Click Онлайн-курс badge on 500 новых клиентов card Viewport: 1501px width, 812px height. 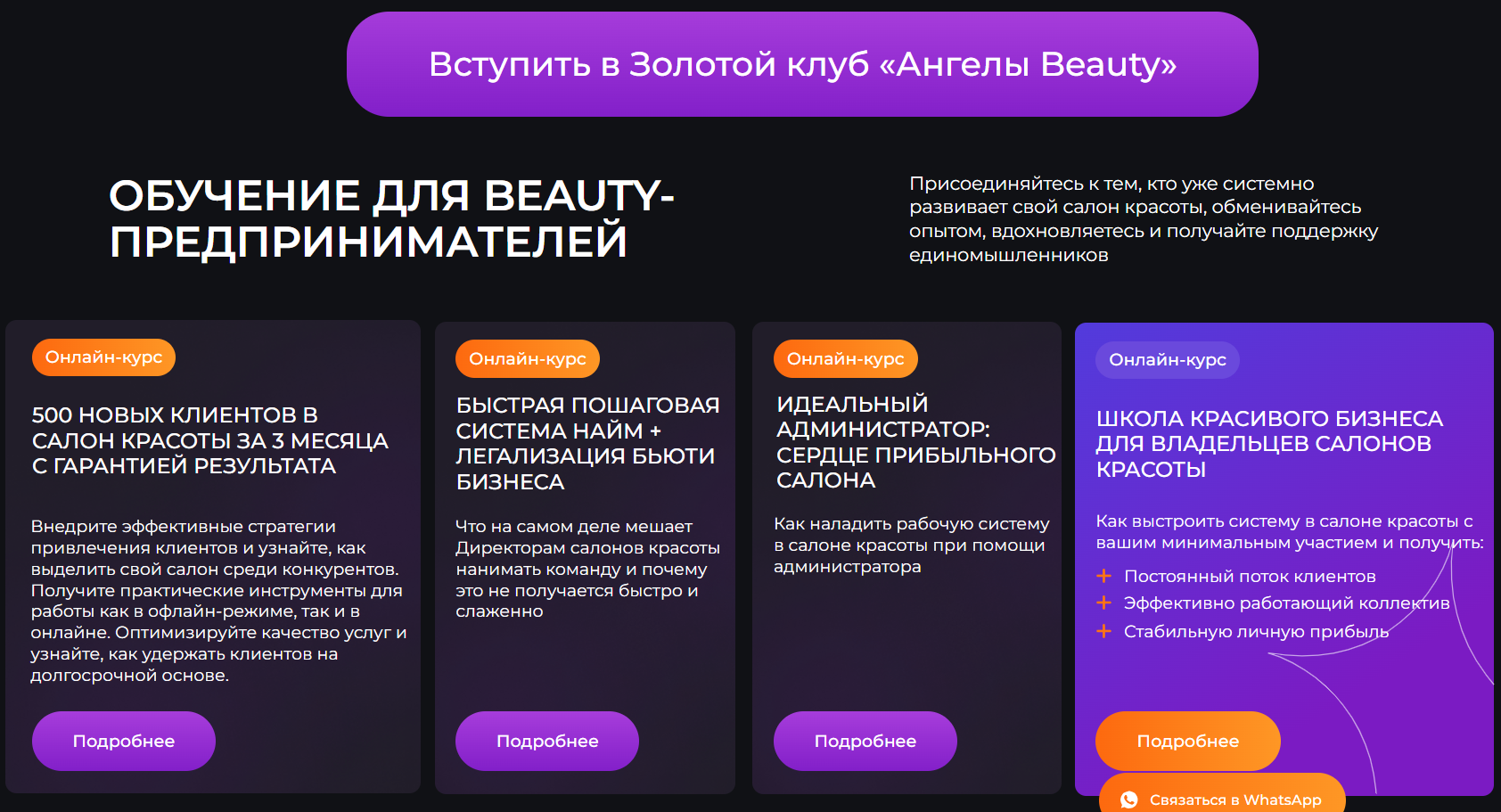click(104, 357)
